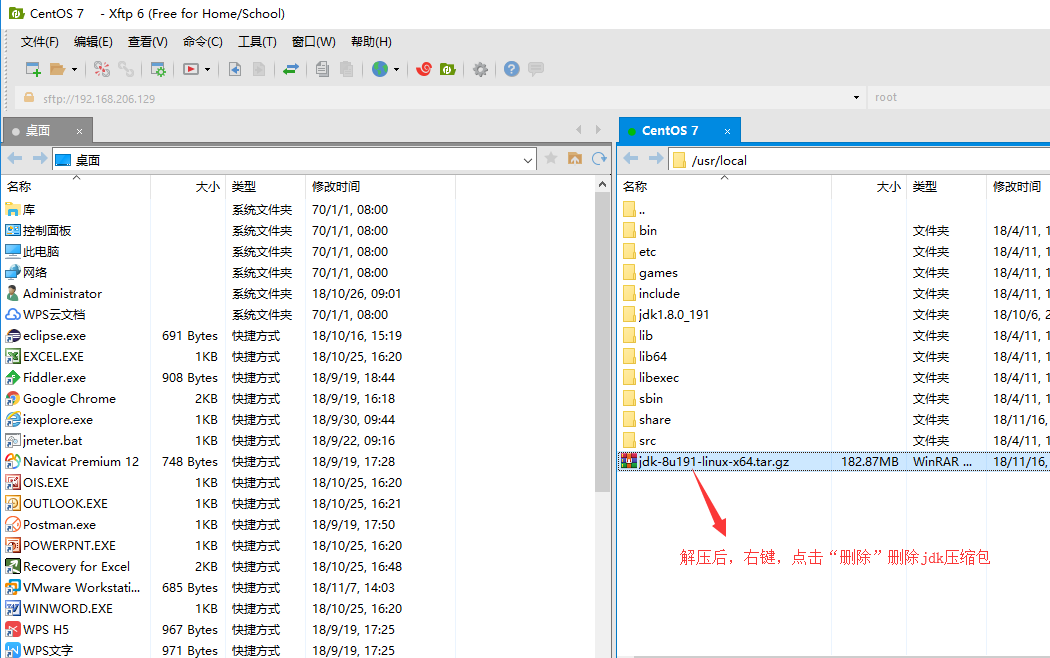Click the tab scroll right arrow

pos(598,129)
